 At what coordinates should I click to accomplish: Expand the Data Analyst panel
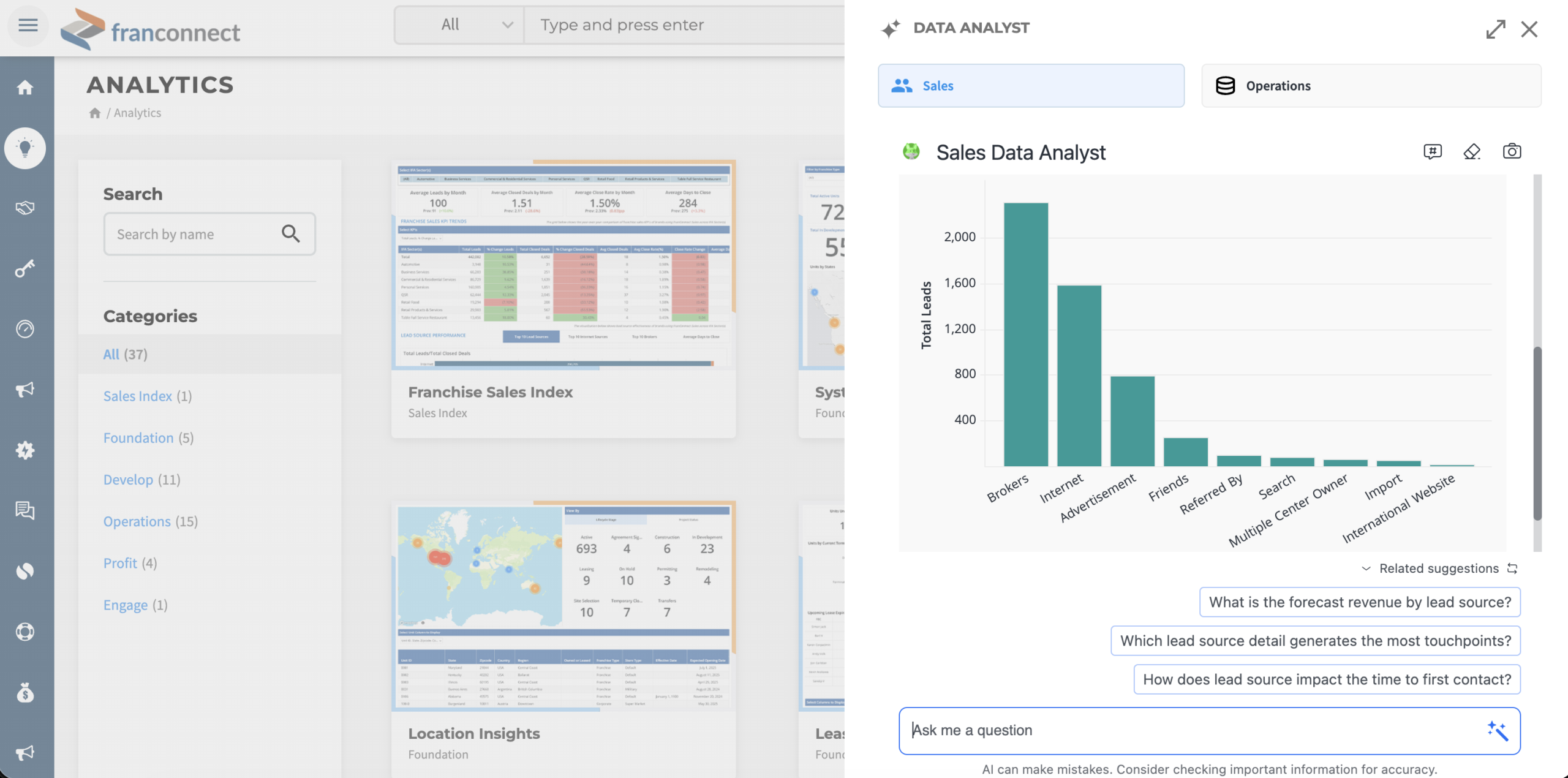click(x=1495, y=29)
